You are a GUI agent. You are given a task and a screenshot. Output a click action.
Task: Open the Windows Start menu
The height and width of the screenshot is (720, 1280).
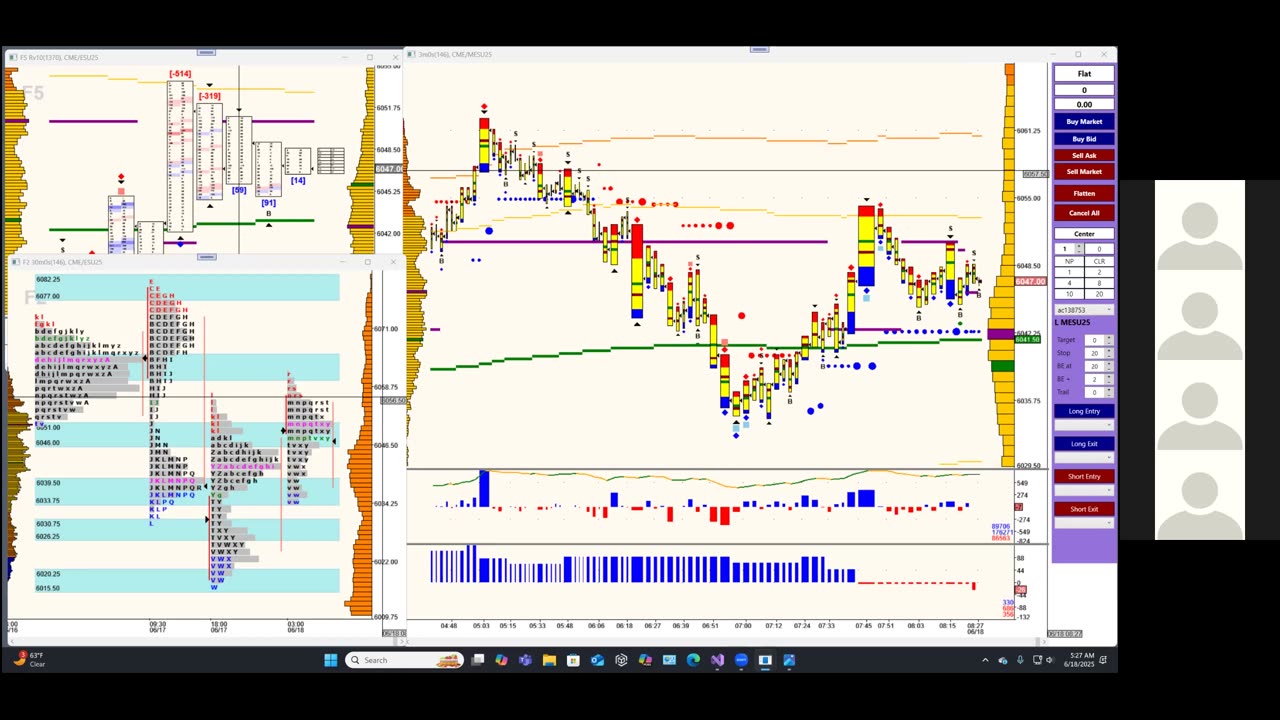[x=331, y=660]
